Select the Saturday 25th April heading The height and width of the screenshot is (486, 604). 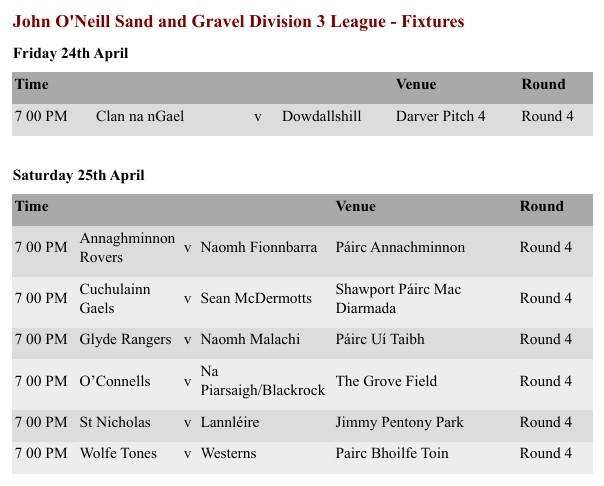[x=78, y=175]
